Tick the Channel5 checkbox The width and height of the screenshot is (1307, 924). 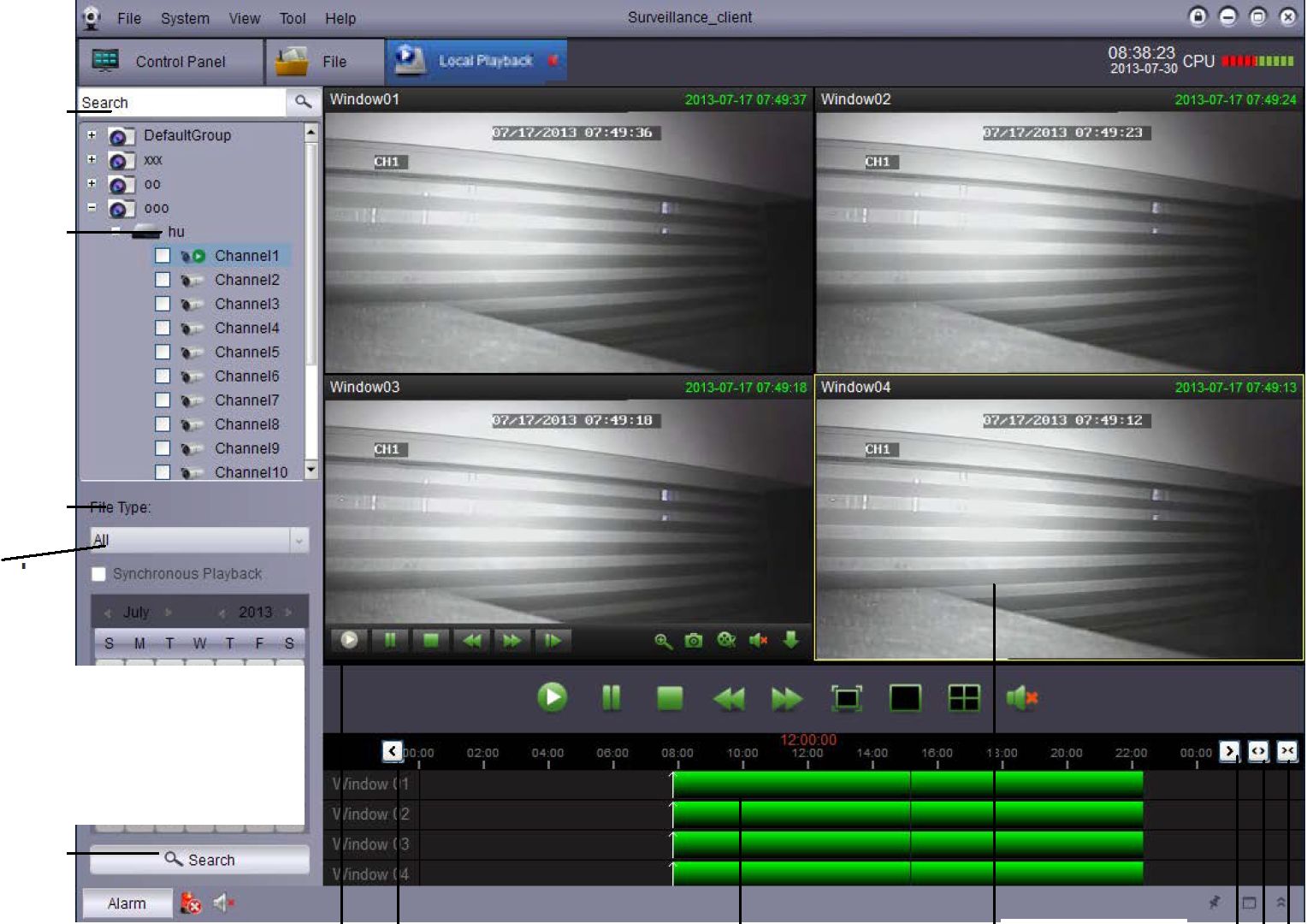pyautogui.click(x=163, y=352)
